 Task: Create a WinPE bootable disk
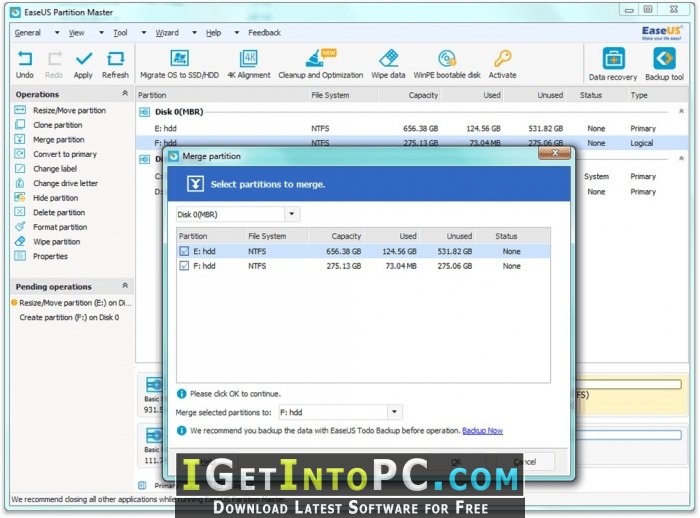coord(447,64)
